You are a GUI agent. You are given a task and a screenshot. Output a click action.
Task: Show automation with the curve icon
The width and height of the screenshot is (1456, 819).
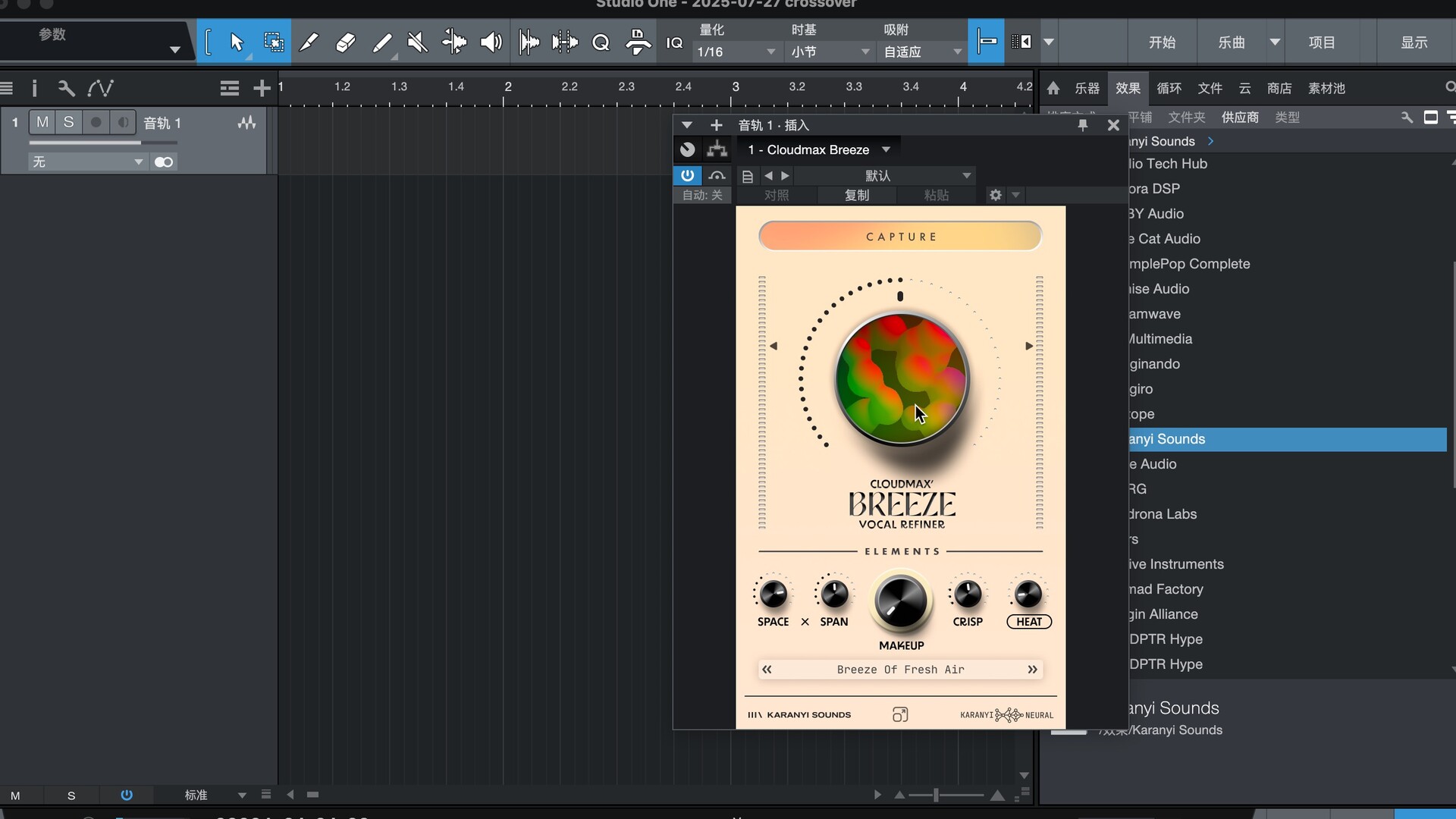[100, 89]
